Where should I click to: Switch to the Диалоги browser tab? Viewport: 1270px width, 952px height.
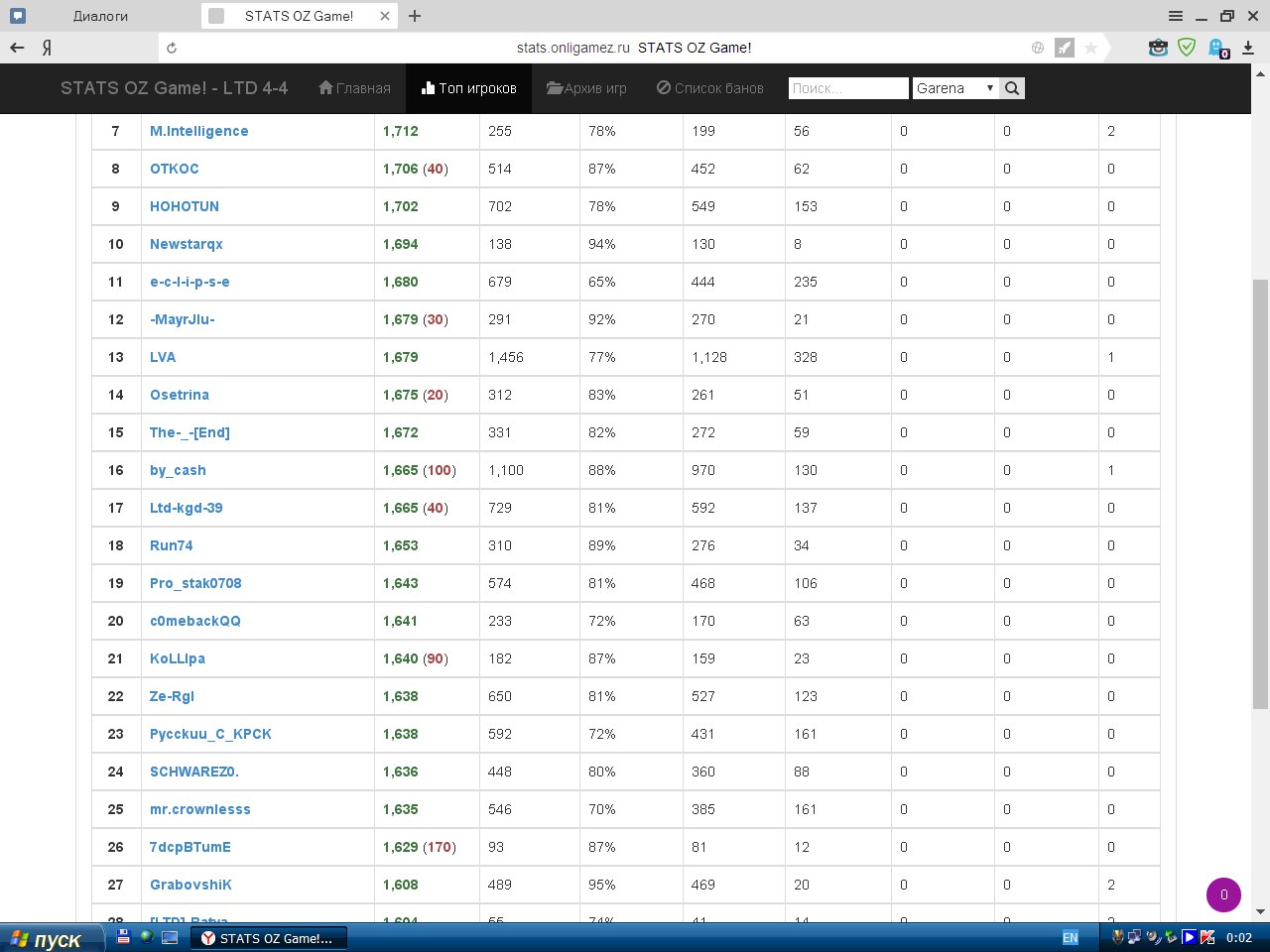[99, 16]
